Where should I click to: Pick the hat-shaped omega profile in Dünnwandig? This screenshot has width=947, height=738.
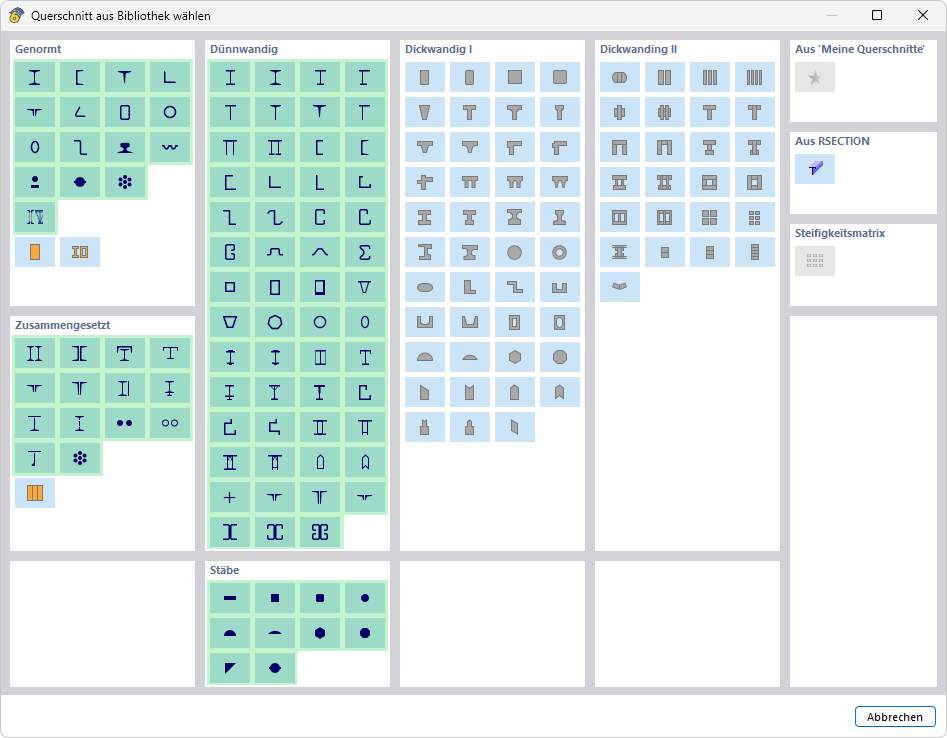tap(275, 252)
